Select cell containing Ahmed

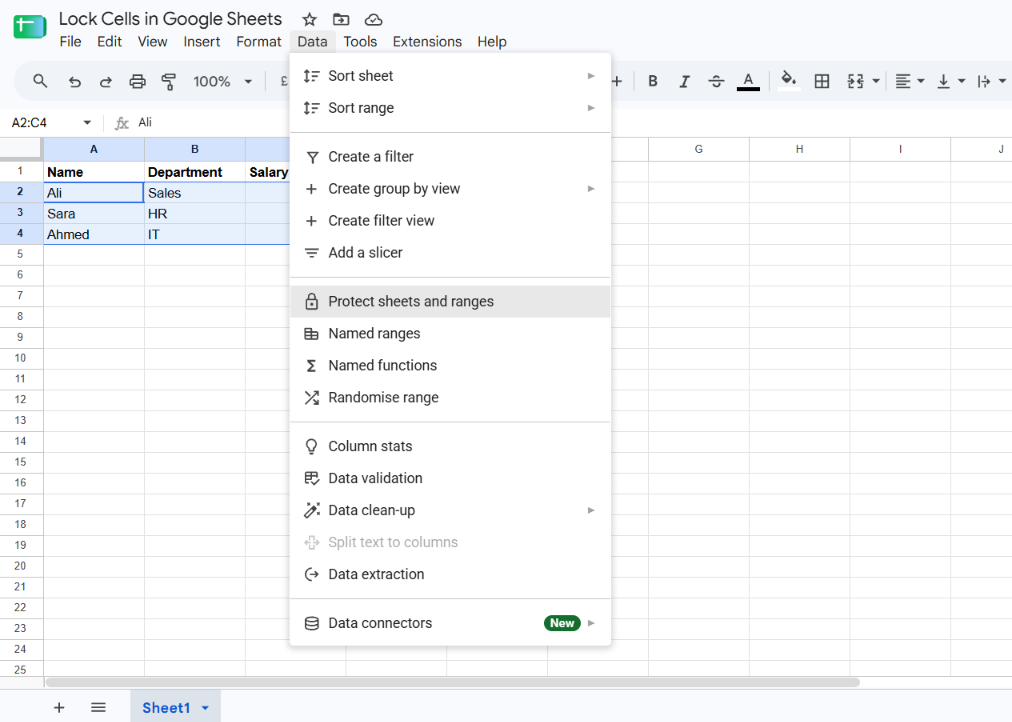click(x=94, y=234)
